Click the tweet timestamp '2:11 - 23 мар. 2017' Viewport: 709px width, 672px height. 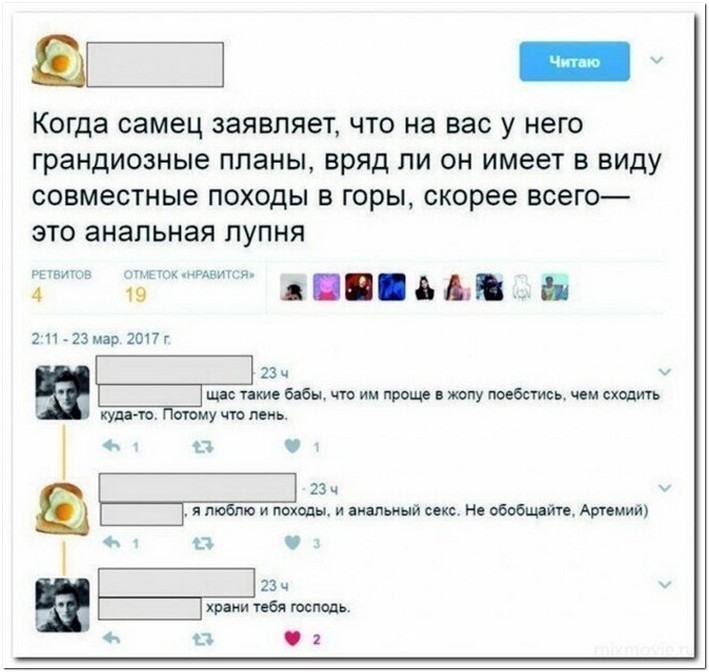pos(101,339)
